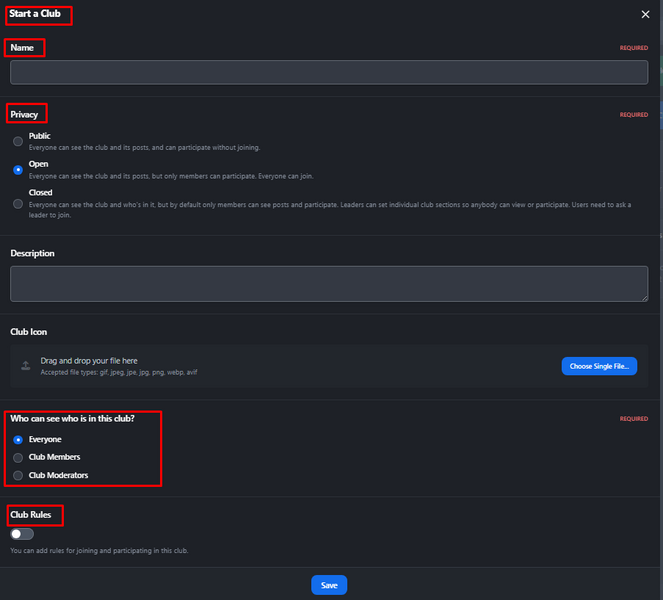Click the Choose Single File button
The width and height of the screenshot is (663, 600).
[599, 366]
